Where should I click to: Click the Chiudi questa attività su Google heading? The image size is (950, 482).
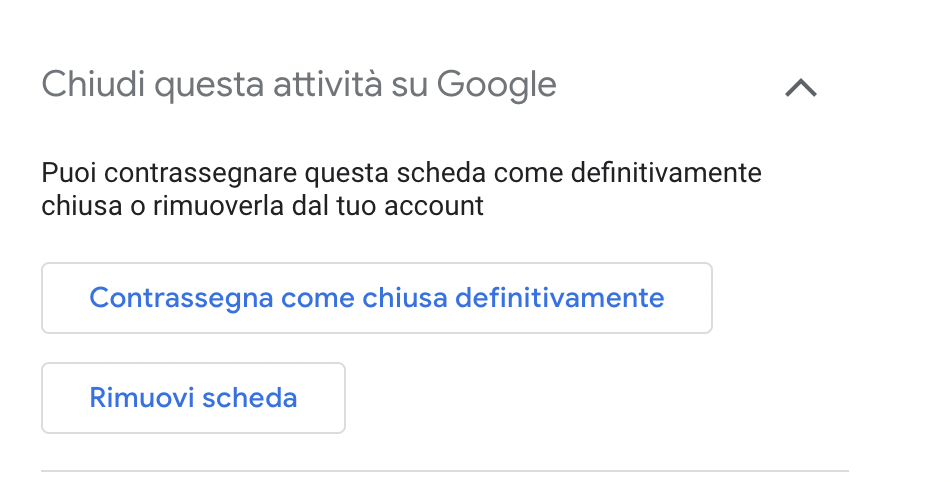pos(299,85)
